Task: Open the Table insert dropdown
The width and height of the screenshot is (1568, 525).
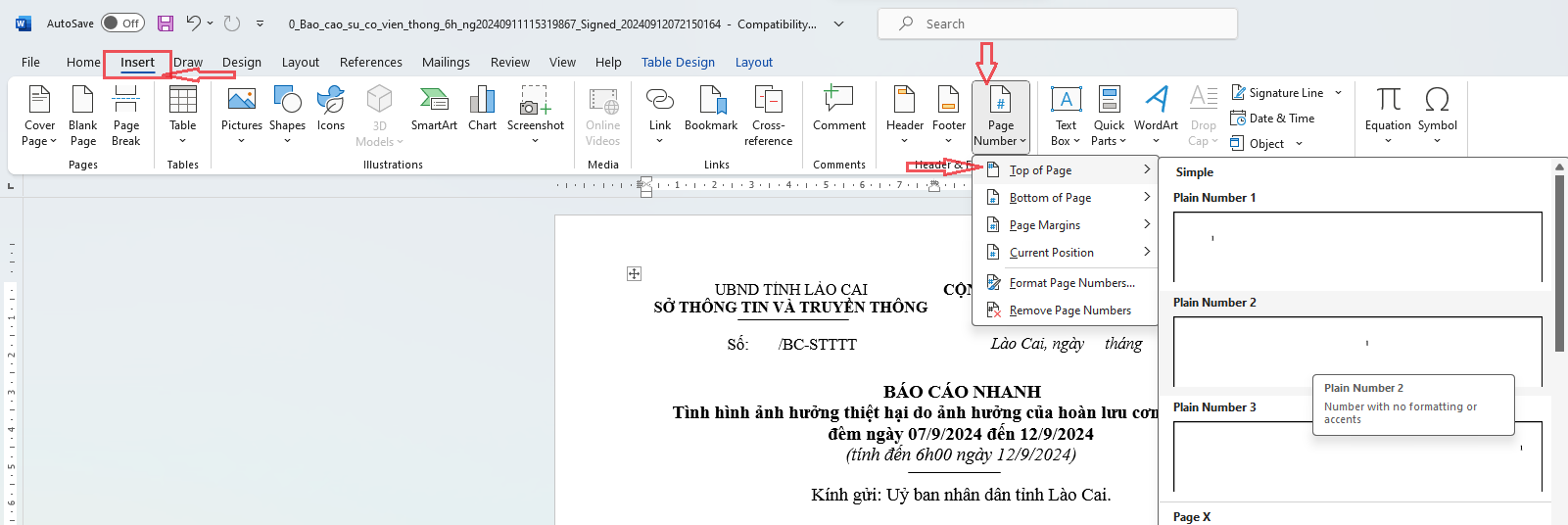Action: 183,116
